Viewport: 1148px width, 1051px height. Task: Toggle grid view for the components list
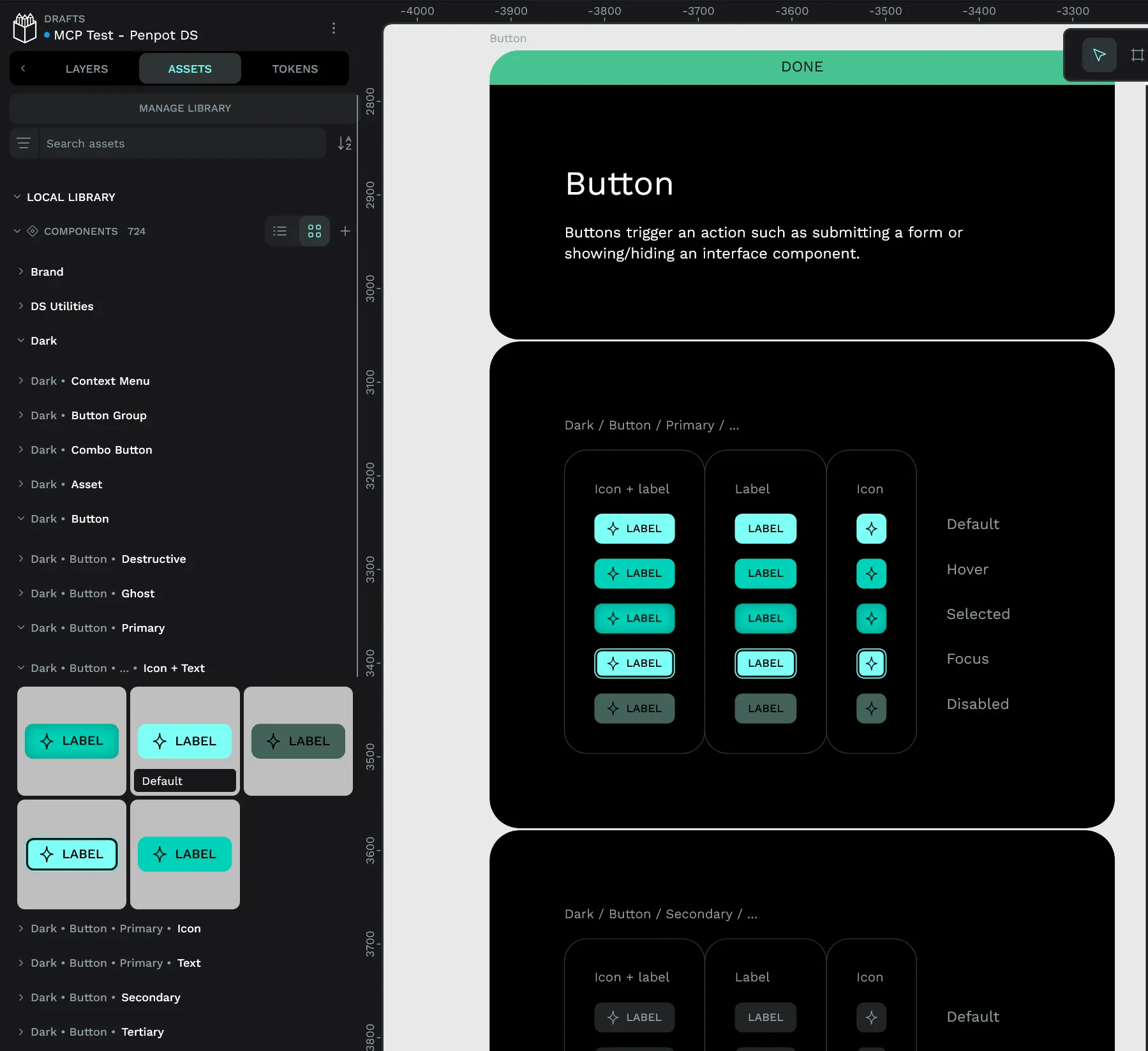pos(314,231)
